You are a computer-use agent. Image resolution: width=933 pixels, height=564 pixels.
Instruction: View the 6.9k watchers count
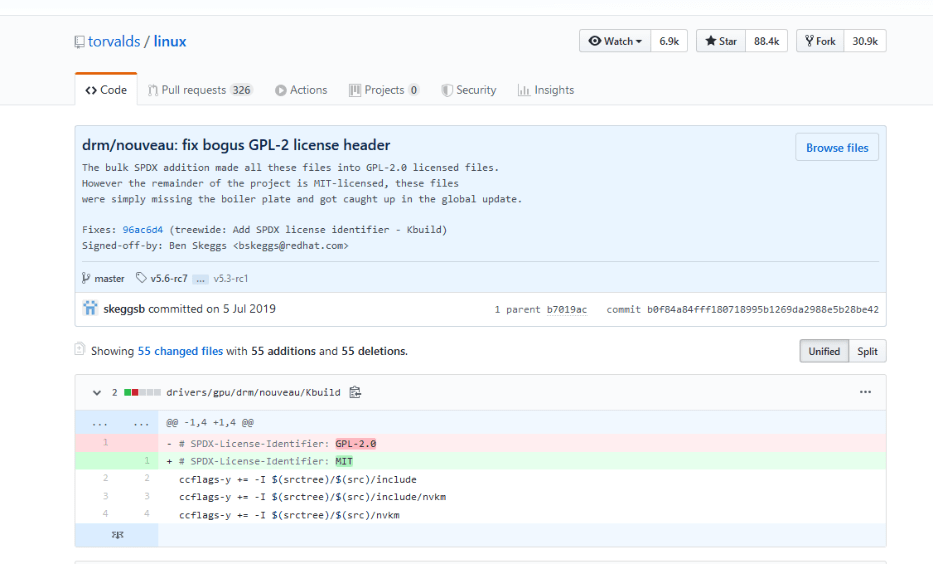[x=669, y=41]
